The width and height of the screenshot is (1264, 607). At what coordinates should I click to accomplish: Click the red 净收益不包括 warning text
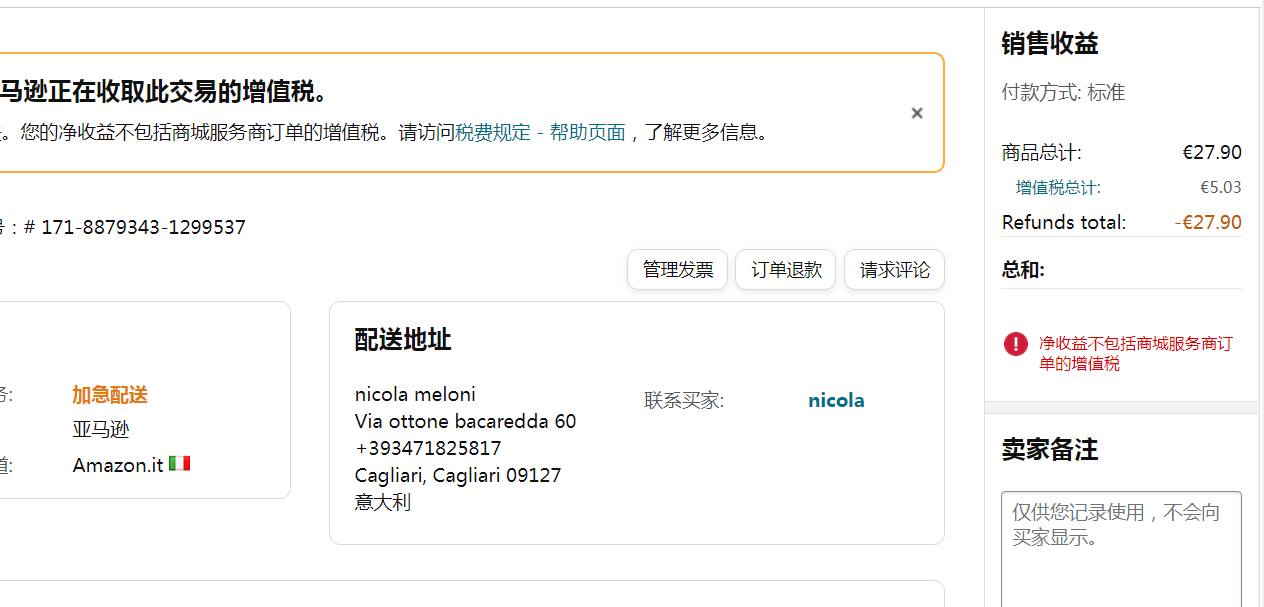click(1135, 353)
